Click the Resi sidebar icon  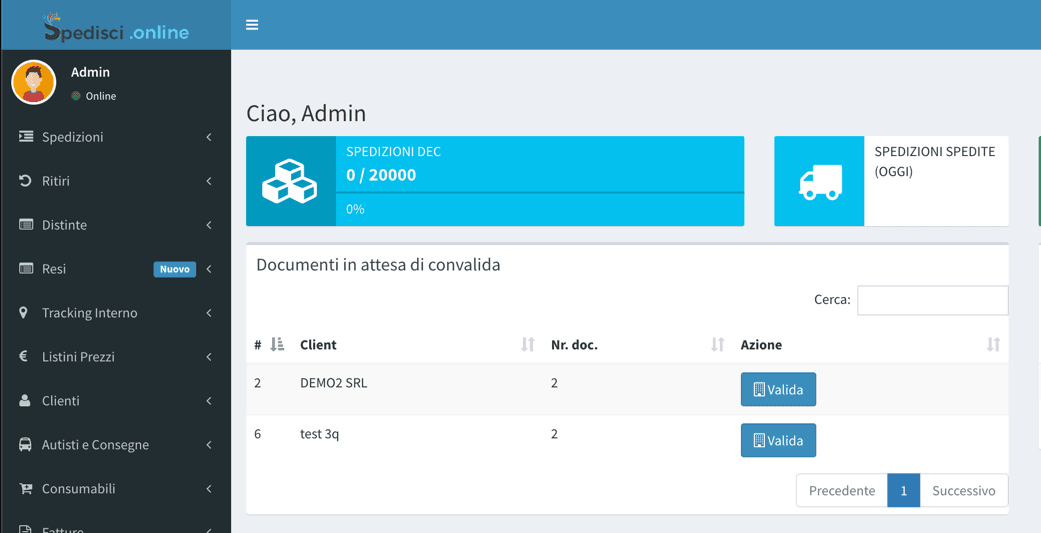click(26, 269)
